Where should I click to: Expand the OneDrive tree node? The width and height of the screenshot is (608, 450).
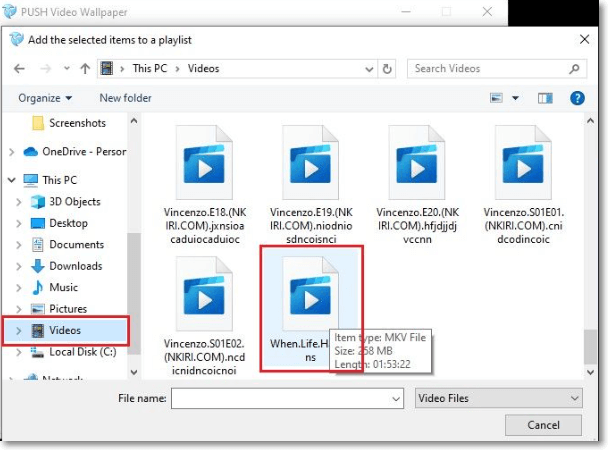(x=12, y=152)
